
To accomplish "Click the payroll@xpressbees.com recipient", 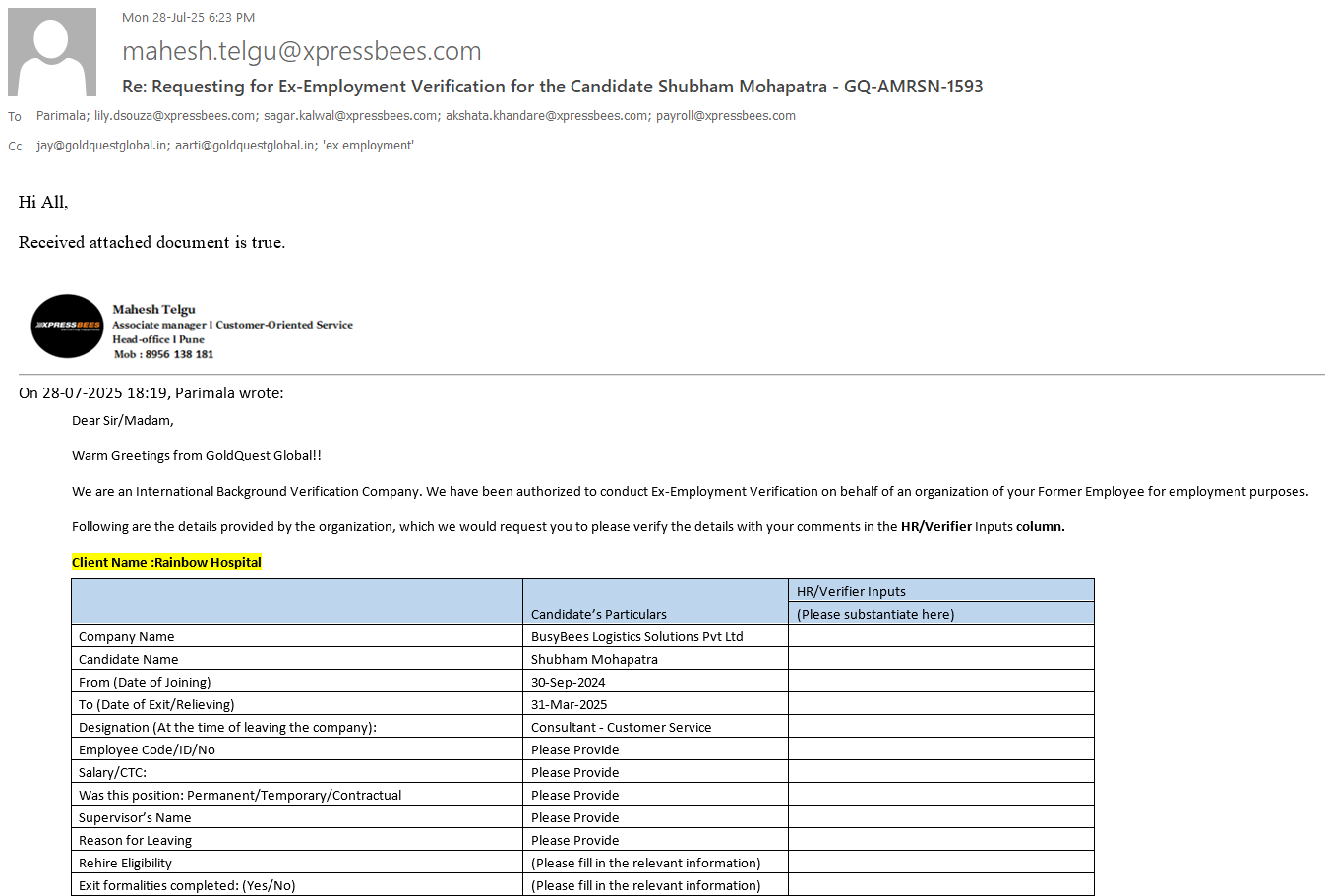I will 726,116.
